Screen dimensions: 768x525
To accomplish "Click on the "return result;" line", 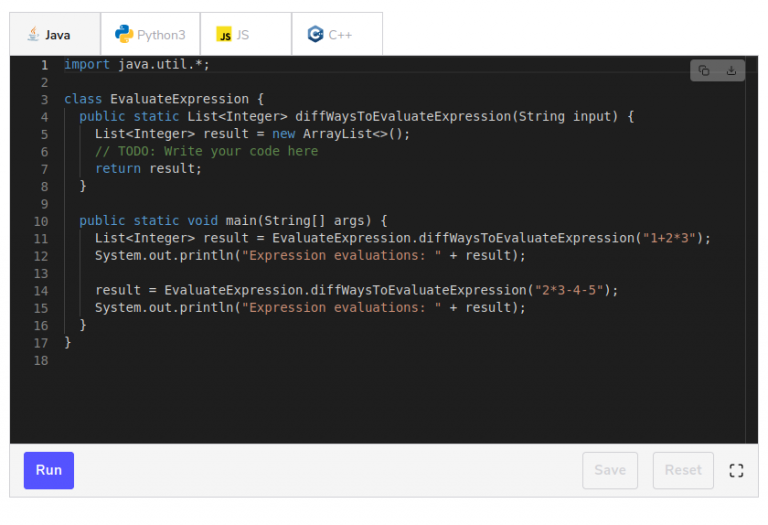I will (148, 168).
